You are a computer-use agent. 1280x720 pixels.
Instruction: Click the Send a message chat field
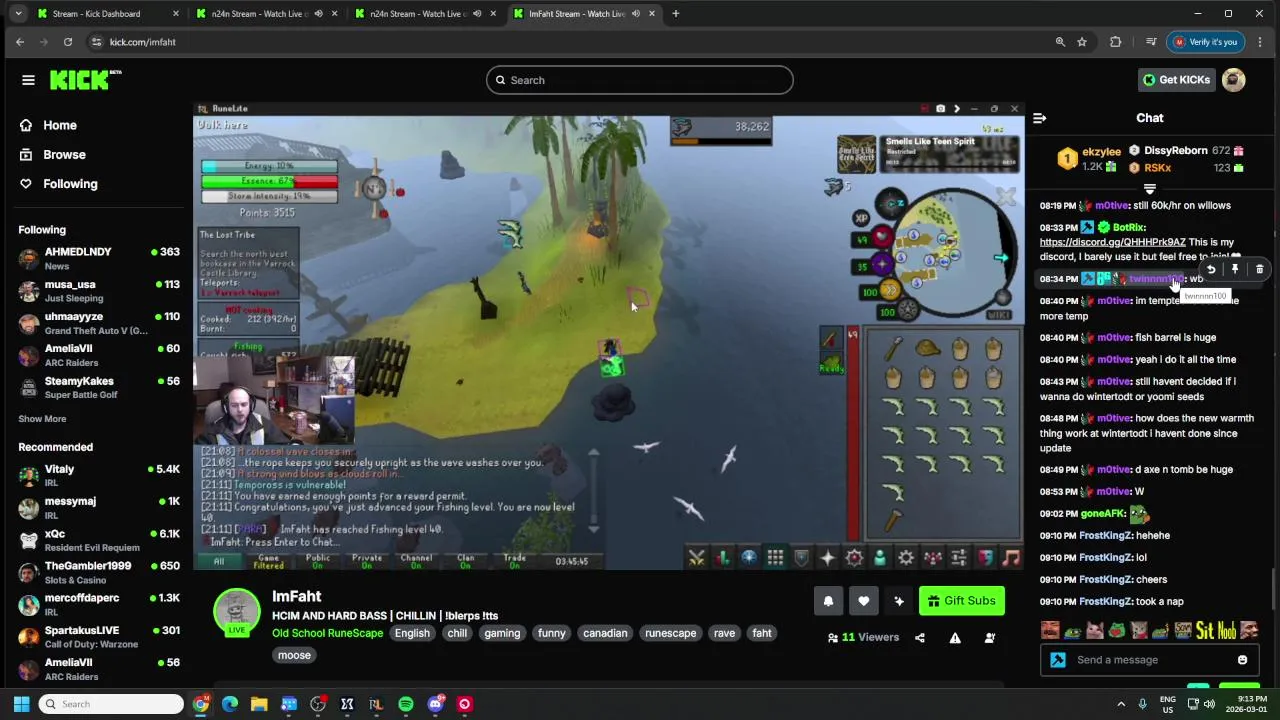point(1148,660)
